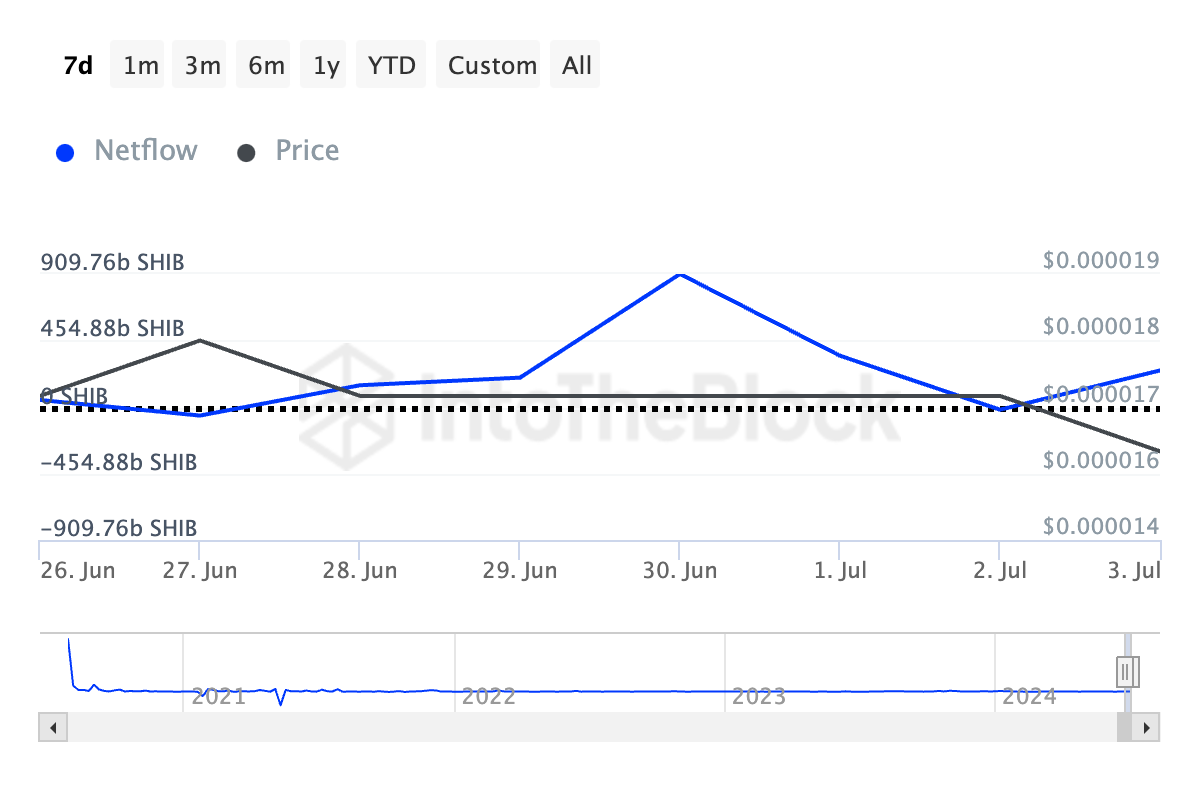
Task: Switch to YTD range
Action: (x=392, y=66)
